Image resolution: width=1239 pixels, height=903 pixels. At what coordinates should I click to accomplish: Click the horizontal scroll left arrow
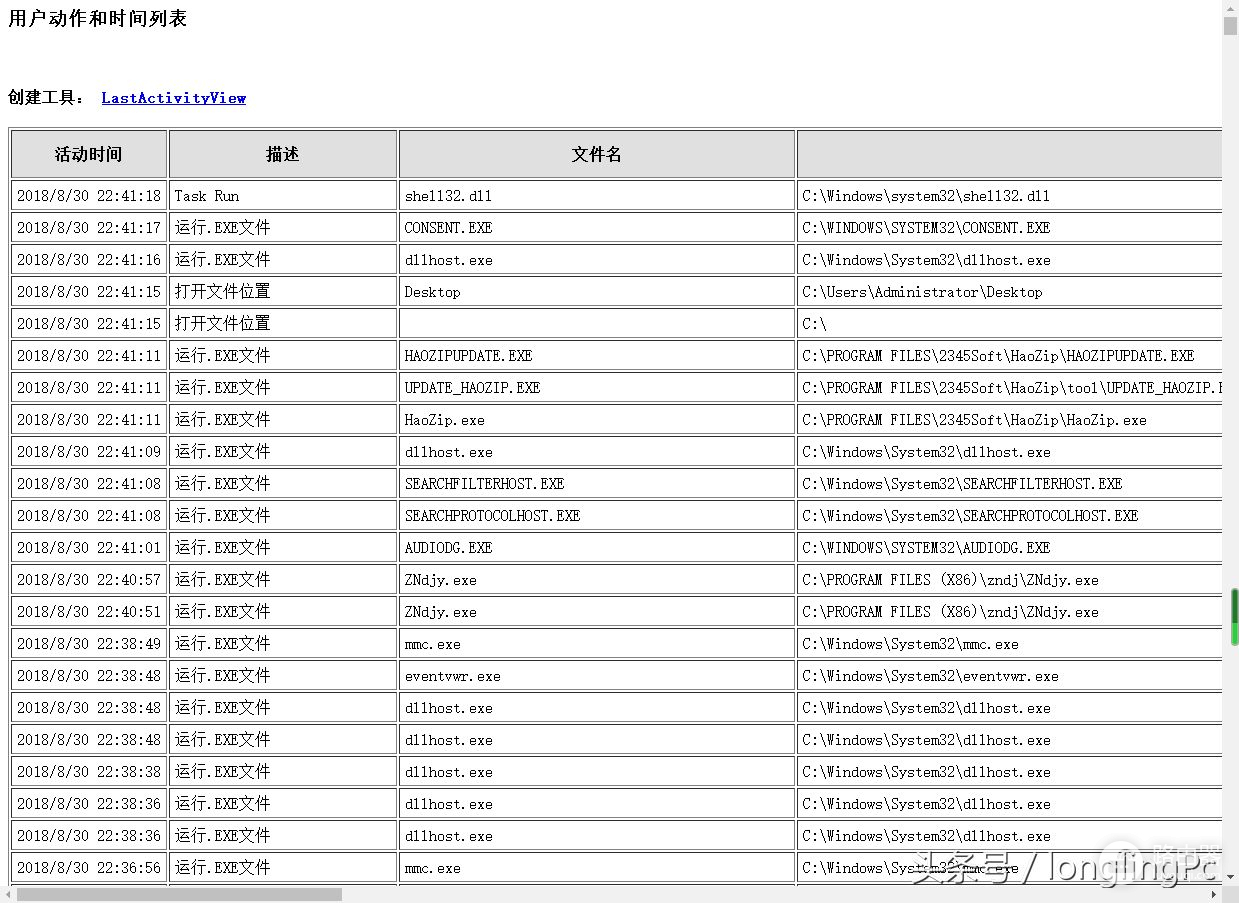pos(8,894)
